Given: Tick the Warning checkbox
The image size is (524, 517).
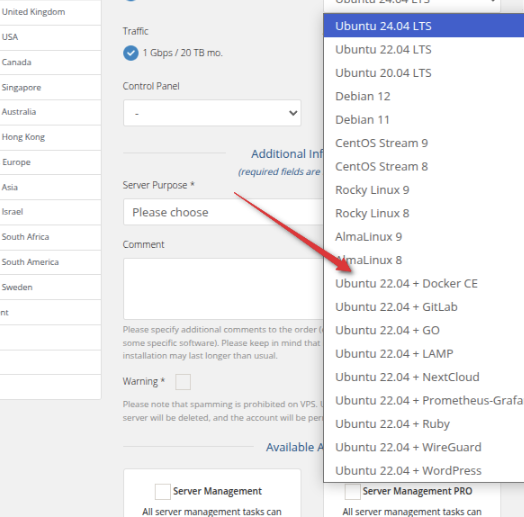Looking at the screenshot, I should 183,382.
